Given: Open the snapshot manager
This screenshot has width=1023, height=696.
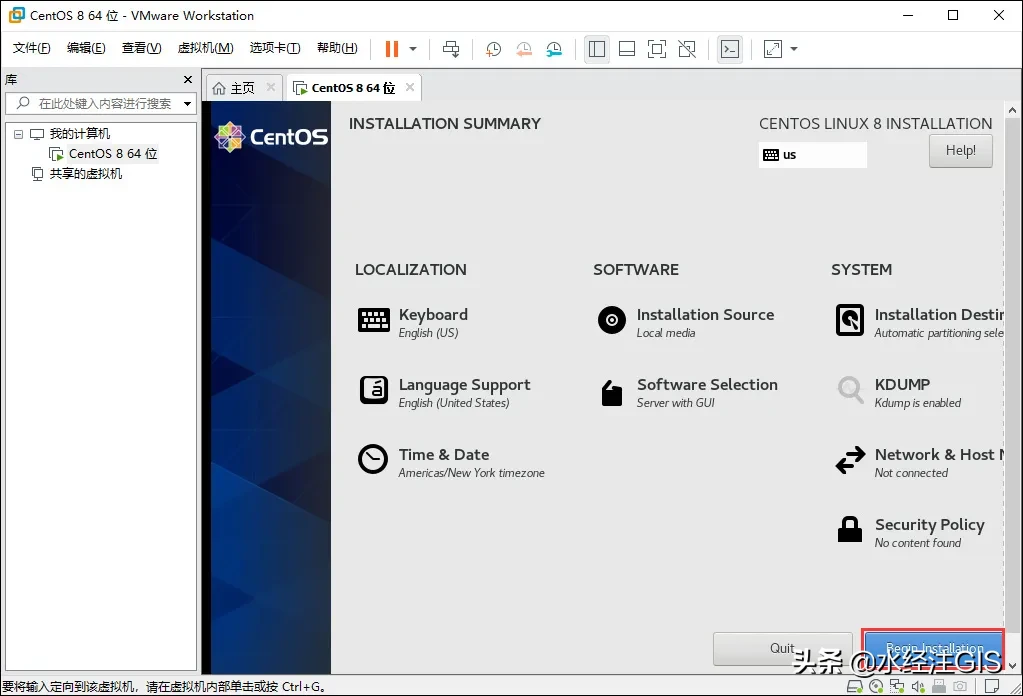Looking at the screenshot, I should click(554, 49).
